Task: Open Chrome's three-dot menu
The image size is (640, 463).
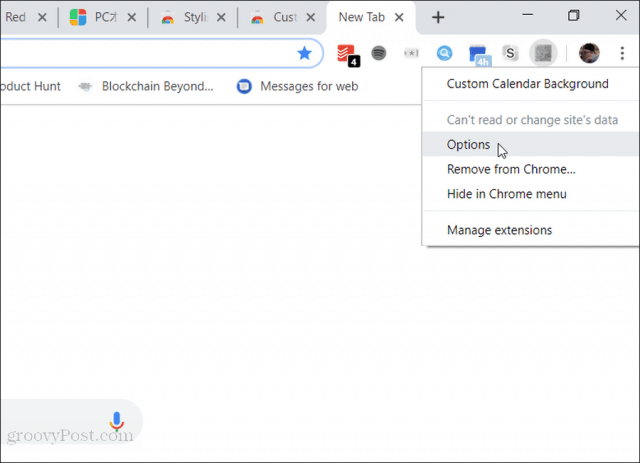Action: point(622,53)
